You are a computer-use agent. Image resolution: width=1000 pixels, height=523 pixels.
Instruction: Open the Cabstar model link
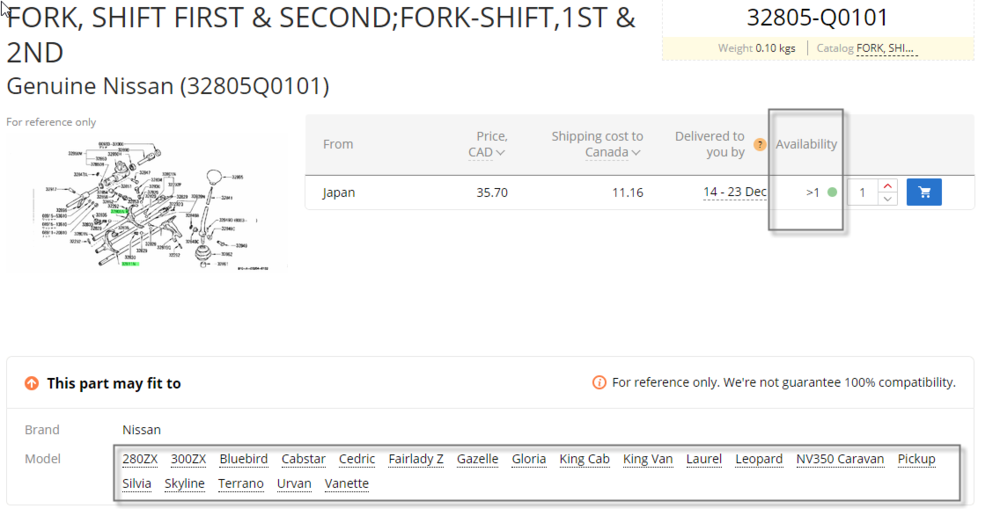point(304,459)
